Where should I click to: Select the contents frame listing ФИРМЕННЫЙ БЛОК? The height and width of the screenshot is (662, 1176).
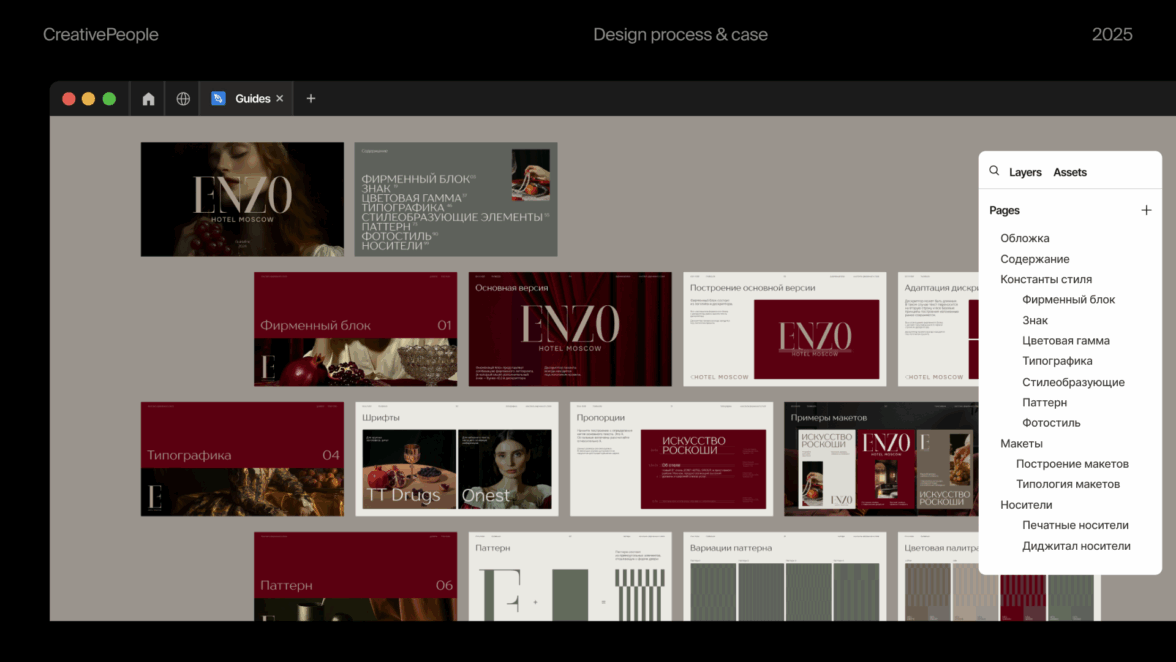pos(456,199)
